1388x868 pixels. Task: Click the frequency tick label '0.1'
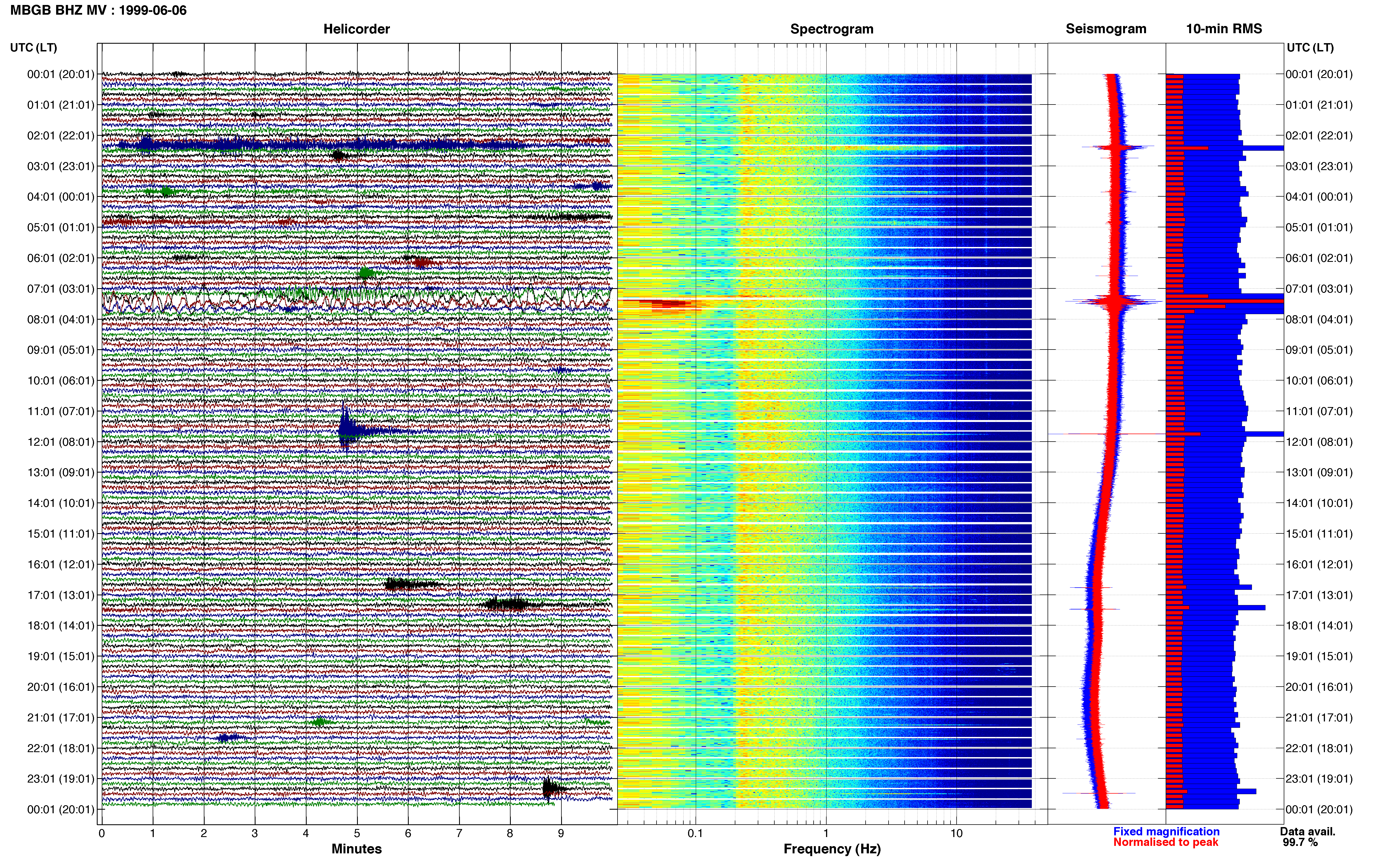pos(695,833)
